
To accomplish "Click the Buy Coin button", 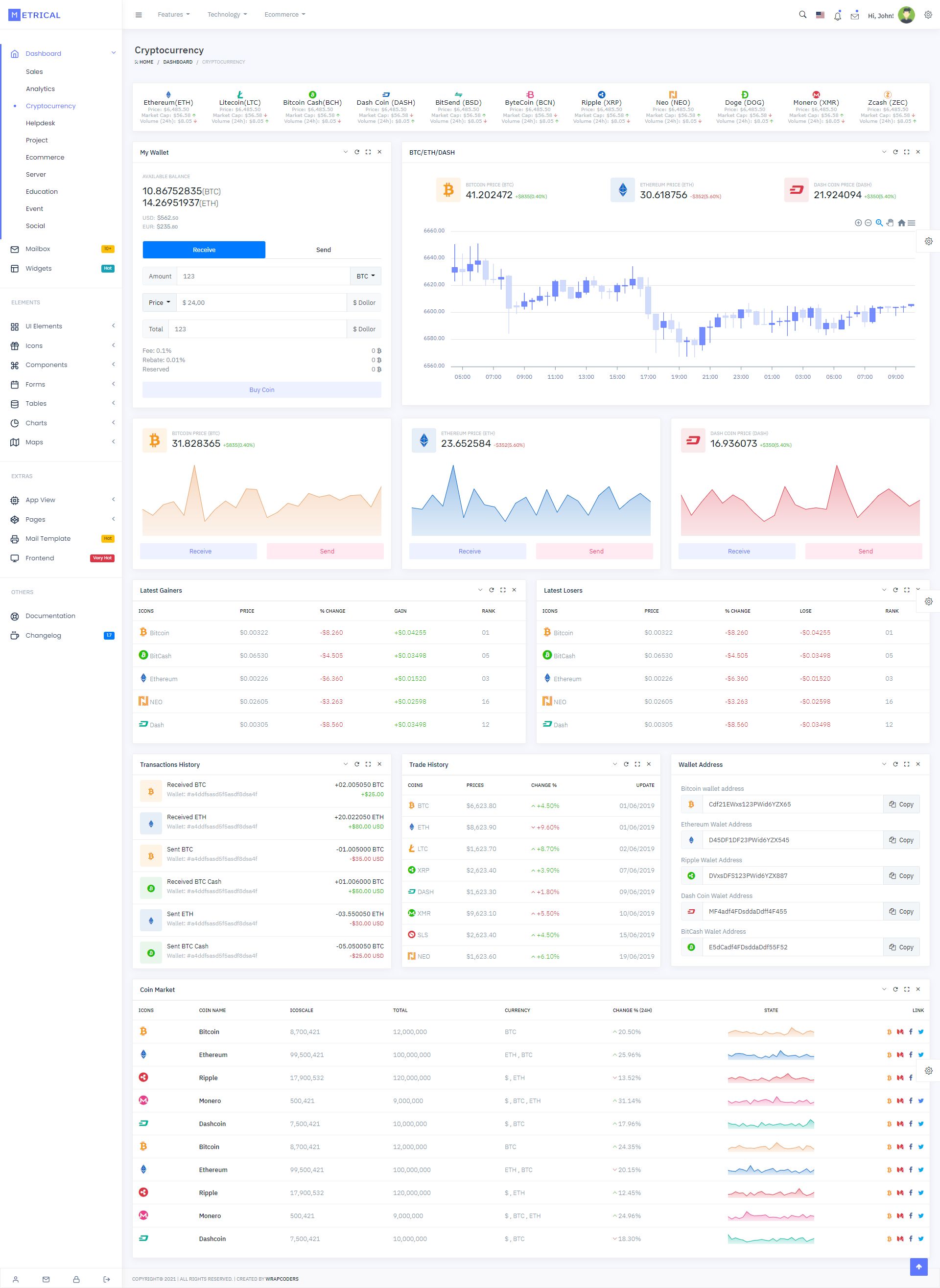I will (262, 390).
